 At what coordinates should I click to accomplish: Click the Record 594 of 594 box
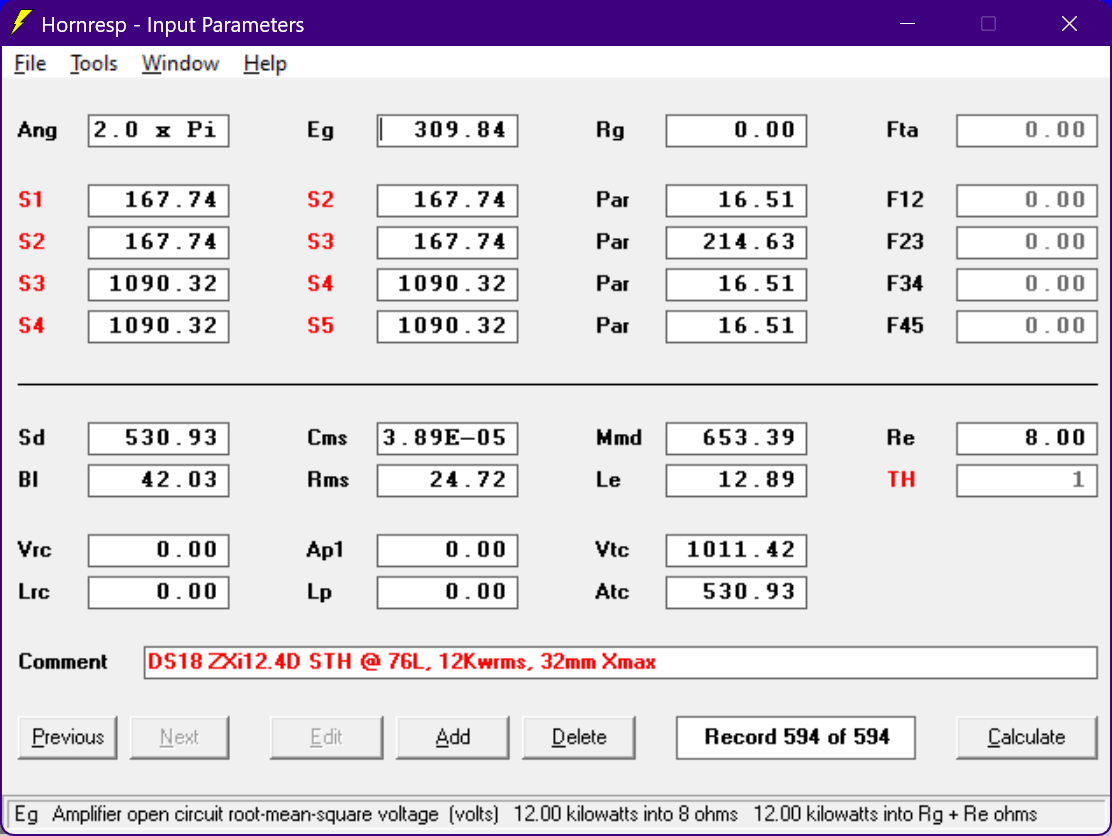point(796,737)
